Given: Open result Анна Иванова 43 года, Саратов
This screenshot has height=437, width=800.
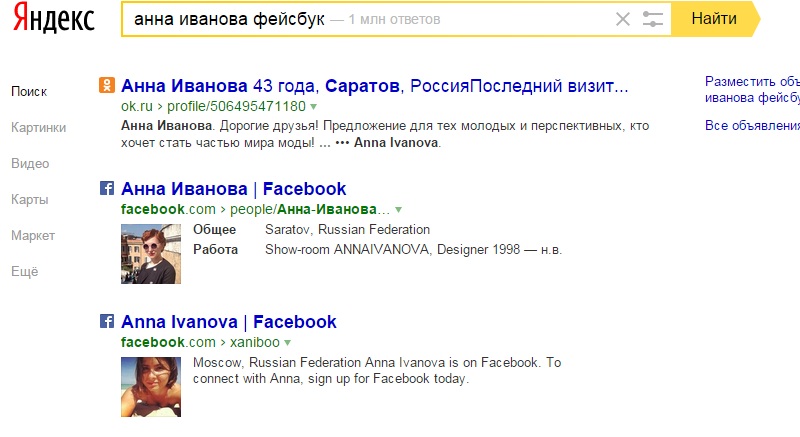Looking at the screenshot, I should pos(374,86).
